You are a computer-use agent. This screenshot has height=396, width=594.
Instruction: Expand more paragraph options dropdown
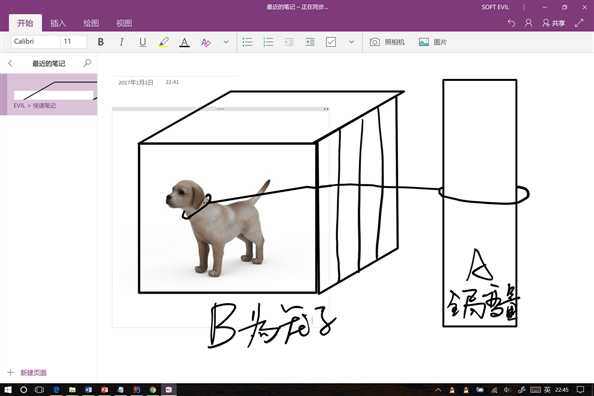click(x=352, y=42)
